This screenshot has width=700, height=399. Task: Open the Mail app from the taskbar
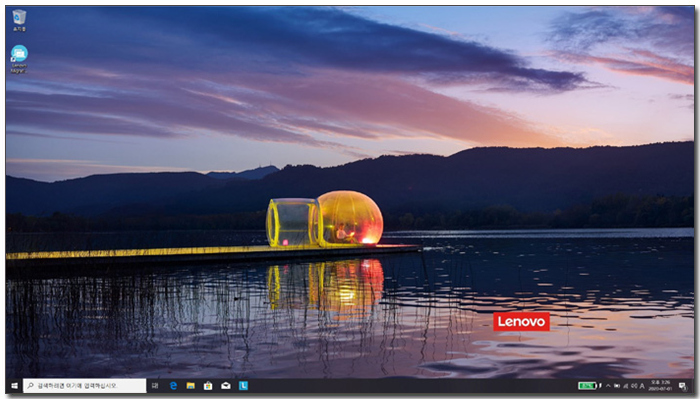[x=226, y=385]
